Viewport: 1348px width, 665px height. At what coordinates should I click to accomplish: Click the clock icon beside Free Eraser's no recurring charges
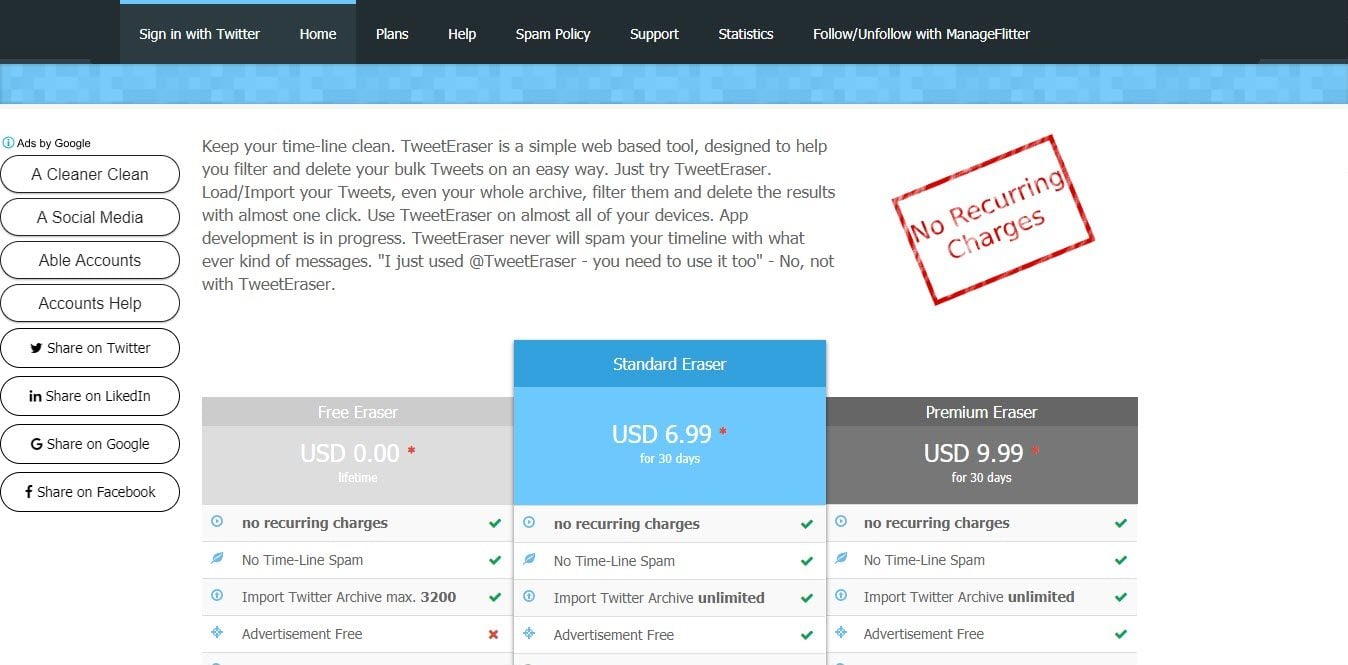[x=217, y=522]
